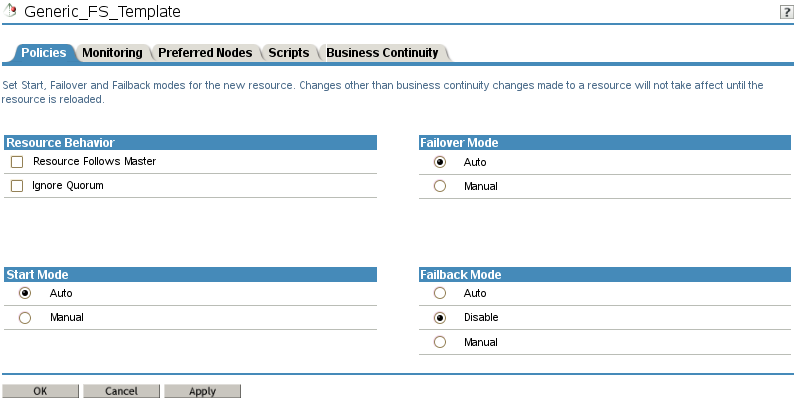Enable the Resource Follows Master checkbox

17,162
